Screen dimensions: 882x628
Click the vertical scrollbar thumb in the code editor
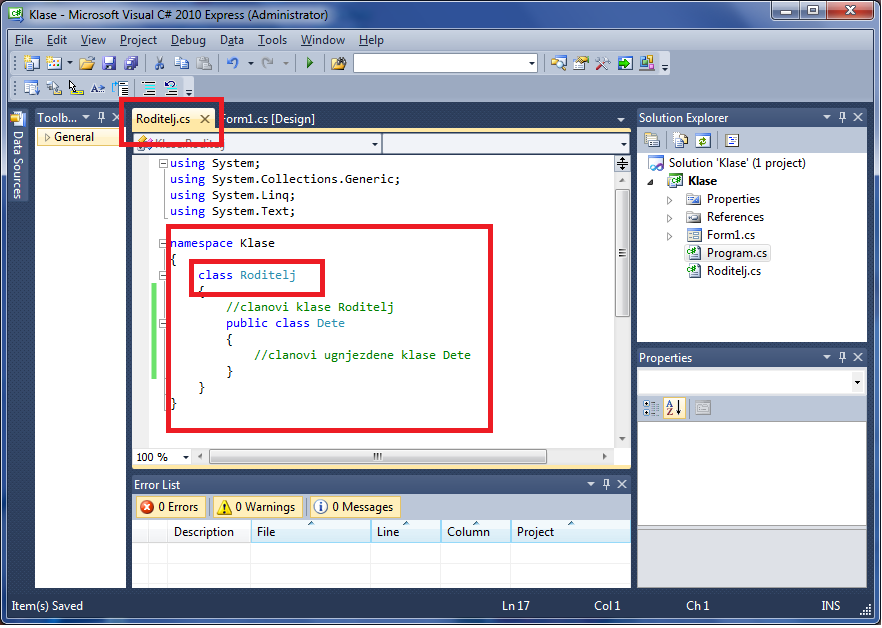(622, 253)
